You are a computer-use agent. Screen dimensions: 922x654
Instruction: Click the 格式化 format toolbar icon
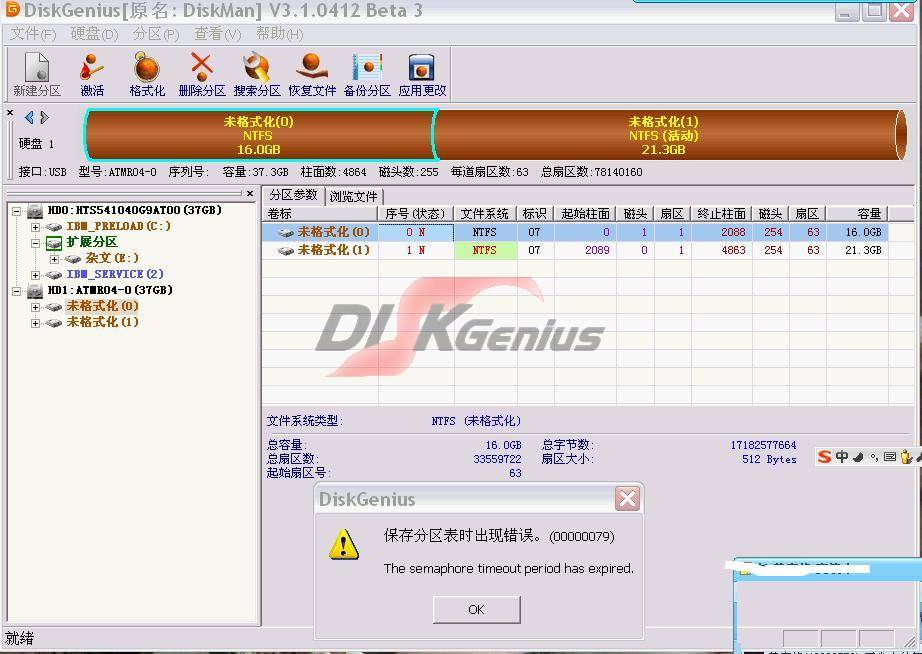click(x=147, y=74)
